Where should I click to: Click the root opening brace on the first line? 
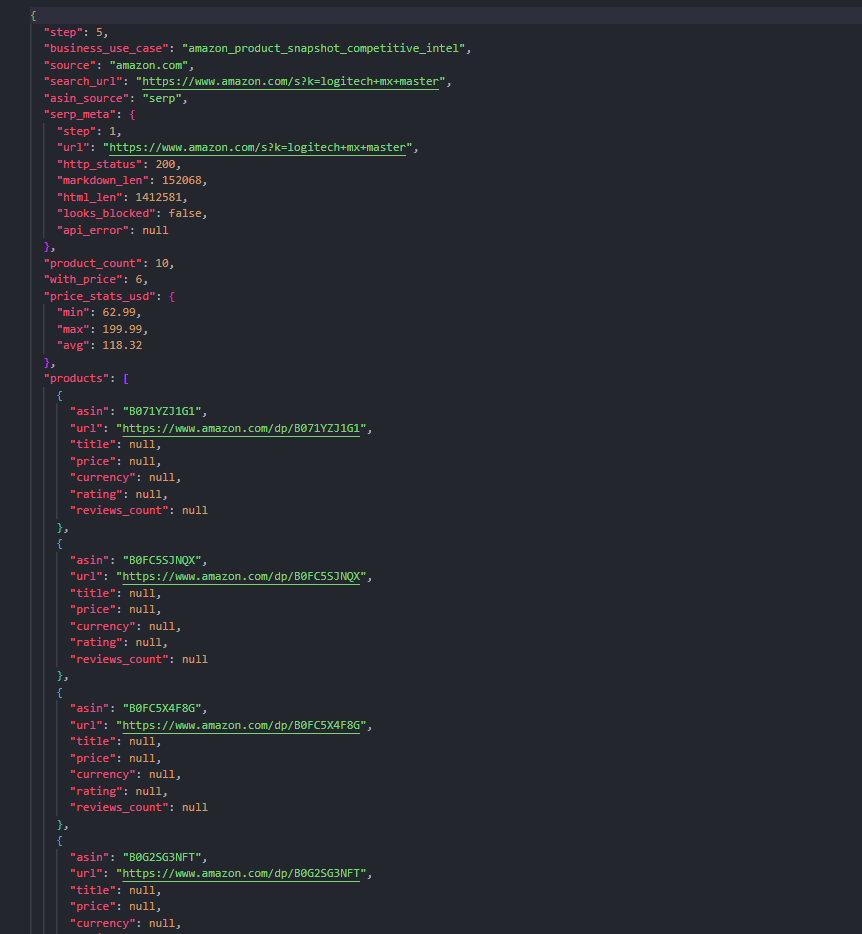(x=33, y=16)
